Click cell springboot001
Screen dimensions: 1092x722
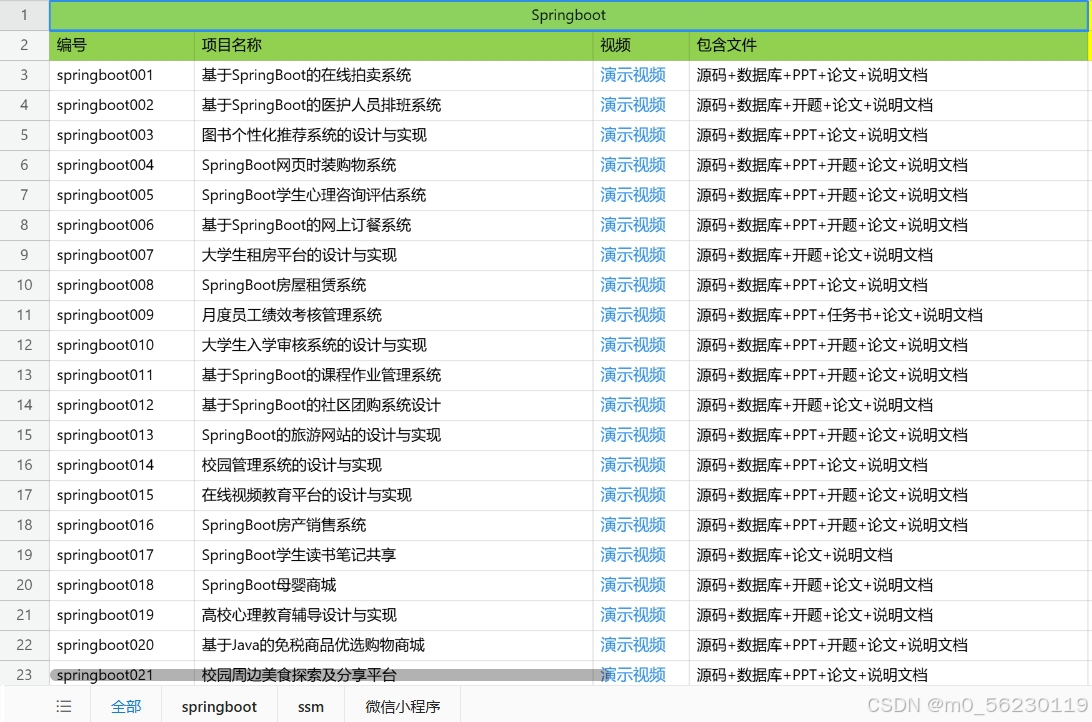point(122,75)
